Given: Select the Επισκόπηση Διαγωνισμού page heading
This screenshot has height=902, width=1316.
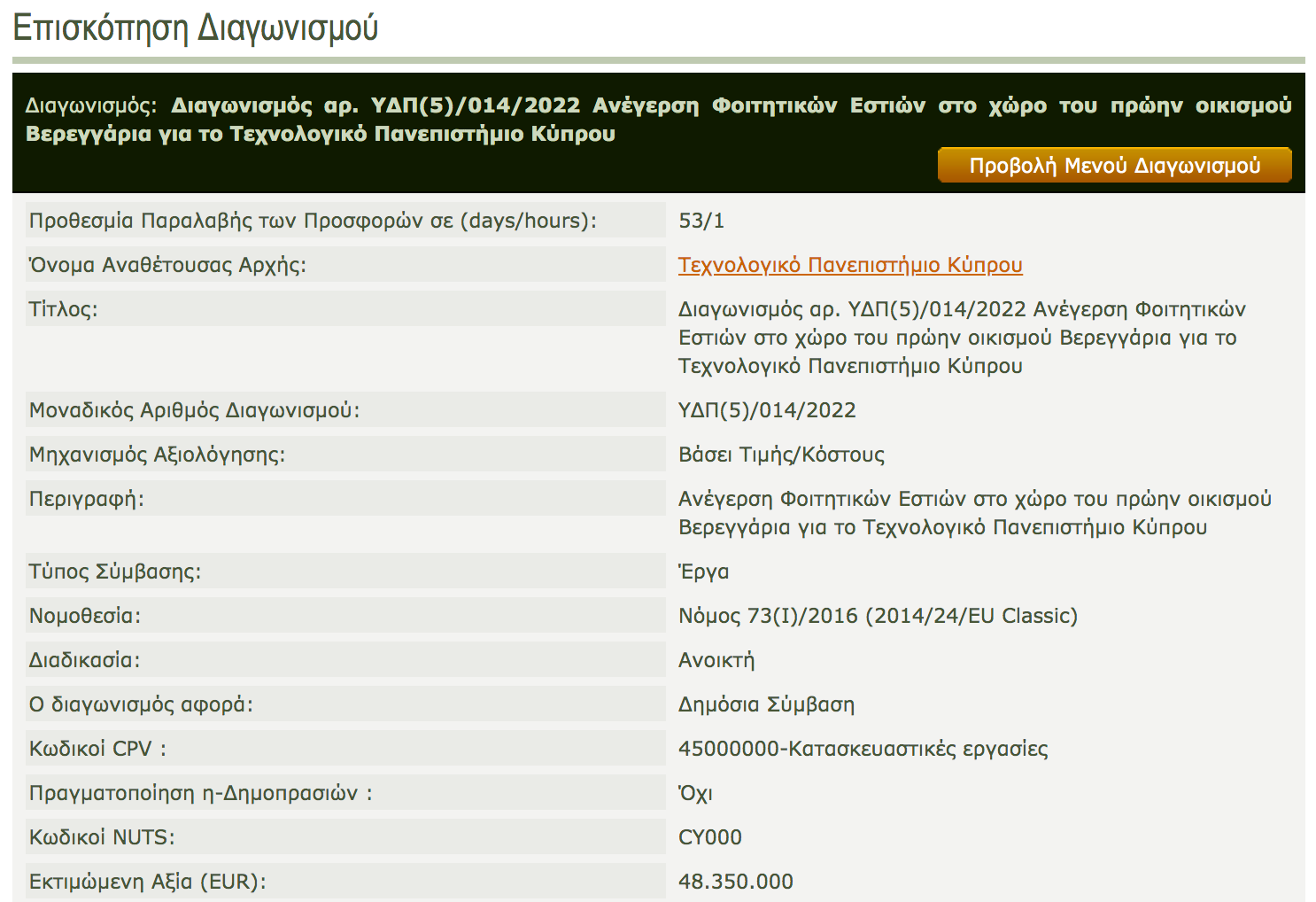Looking at the screenshot, I should 196,27.
